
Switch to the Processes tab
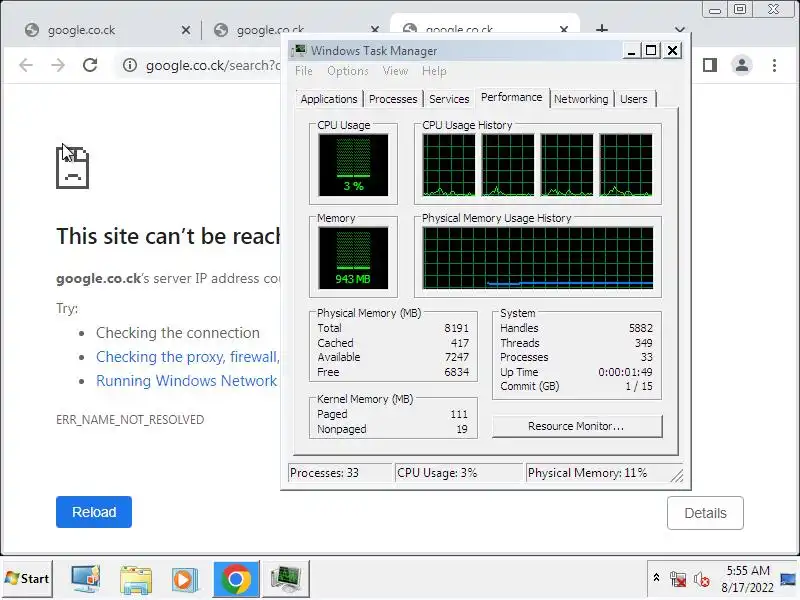393,99
